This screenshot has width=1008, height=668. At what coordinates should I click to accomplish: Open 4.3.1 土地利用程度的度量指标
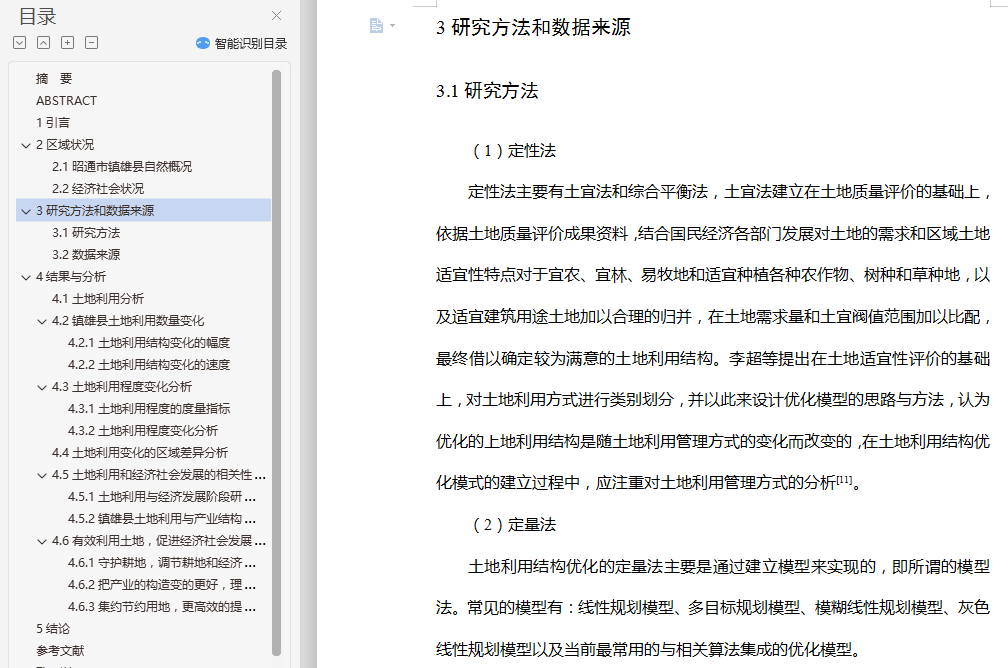tap(149, 408)
